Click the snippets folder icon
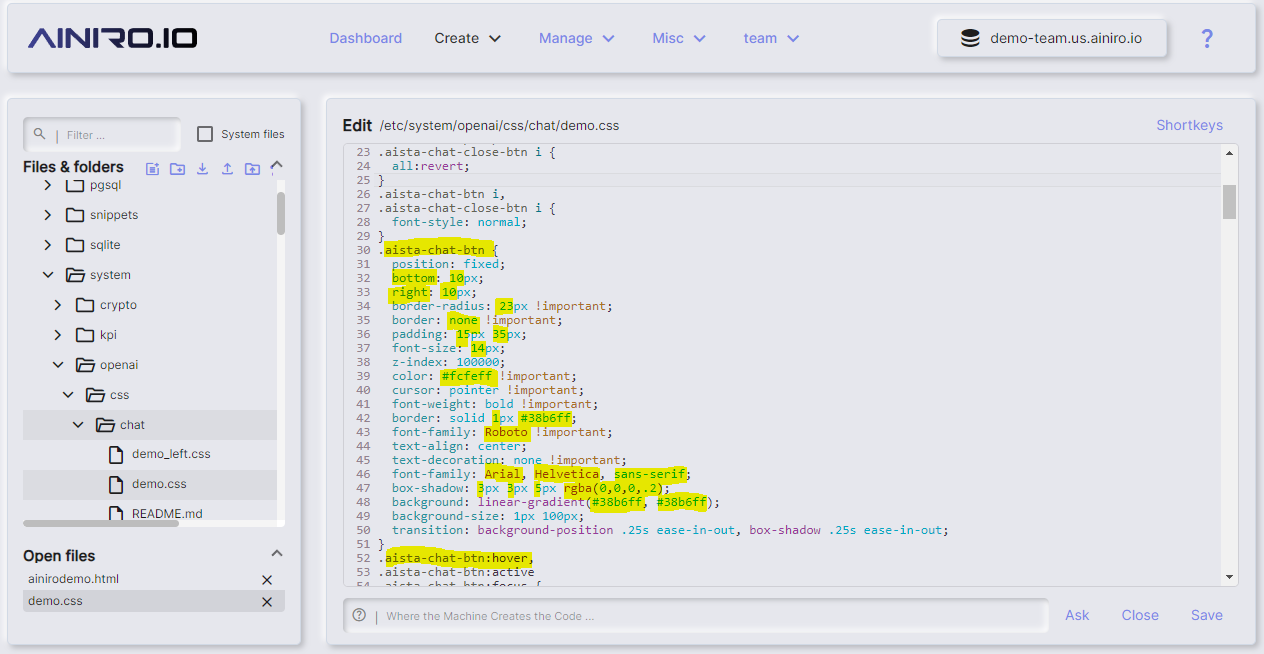 pyautogui.click(x=75, y=215)
